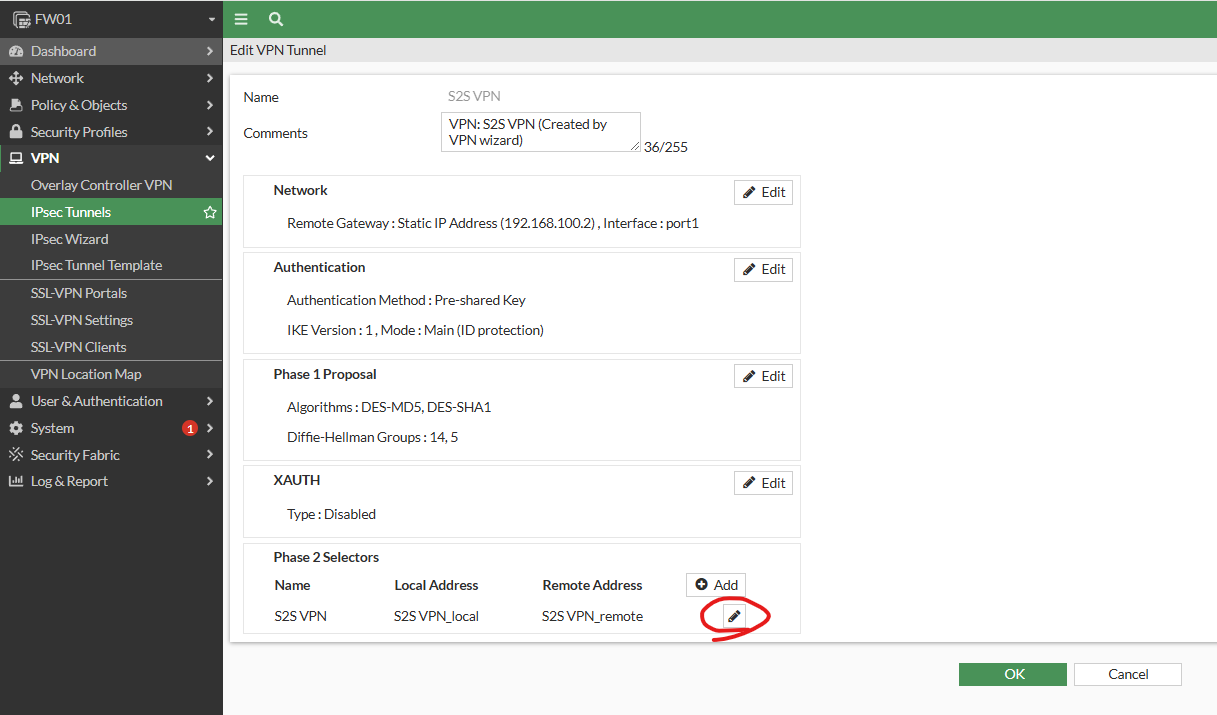
Task: Expand the Dashboard menu chevron
Action: [210, 51]
